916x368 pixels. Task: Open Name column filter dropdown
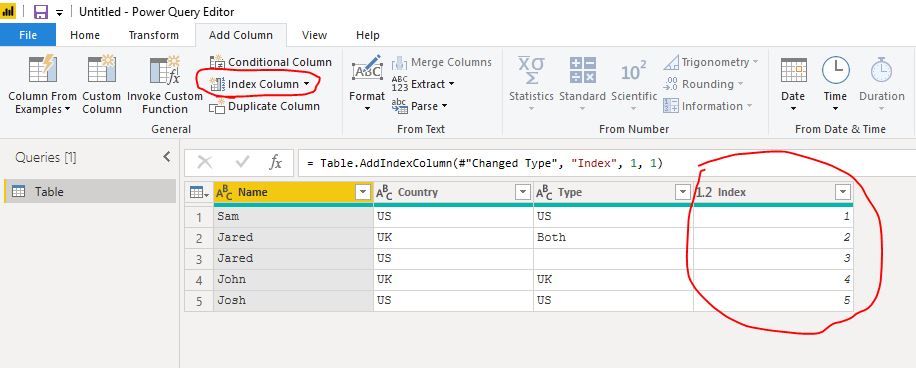pos(363,192)
